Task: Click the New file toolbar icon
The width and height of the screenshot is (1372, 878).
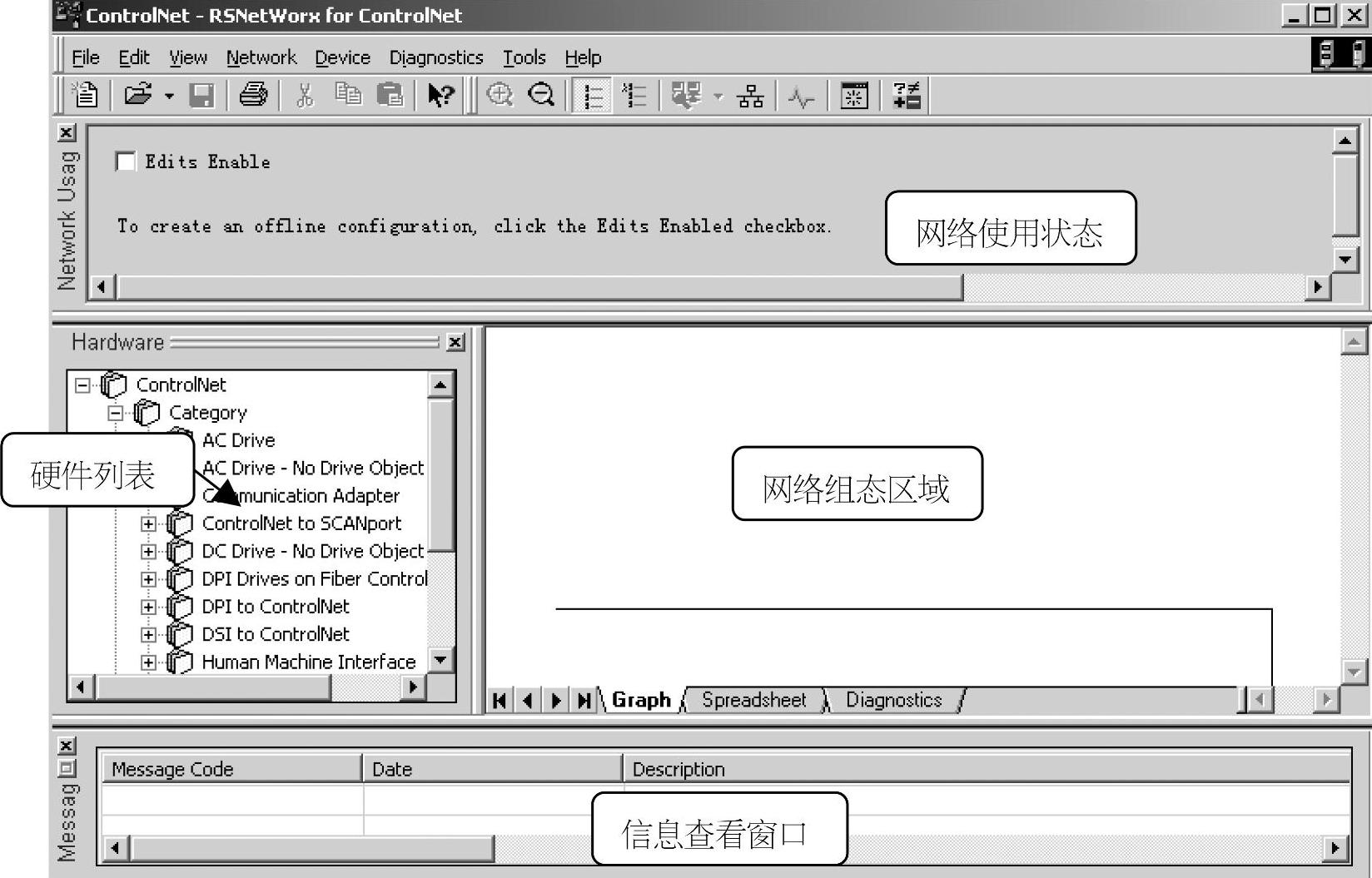Action: (x=84, y=95)
